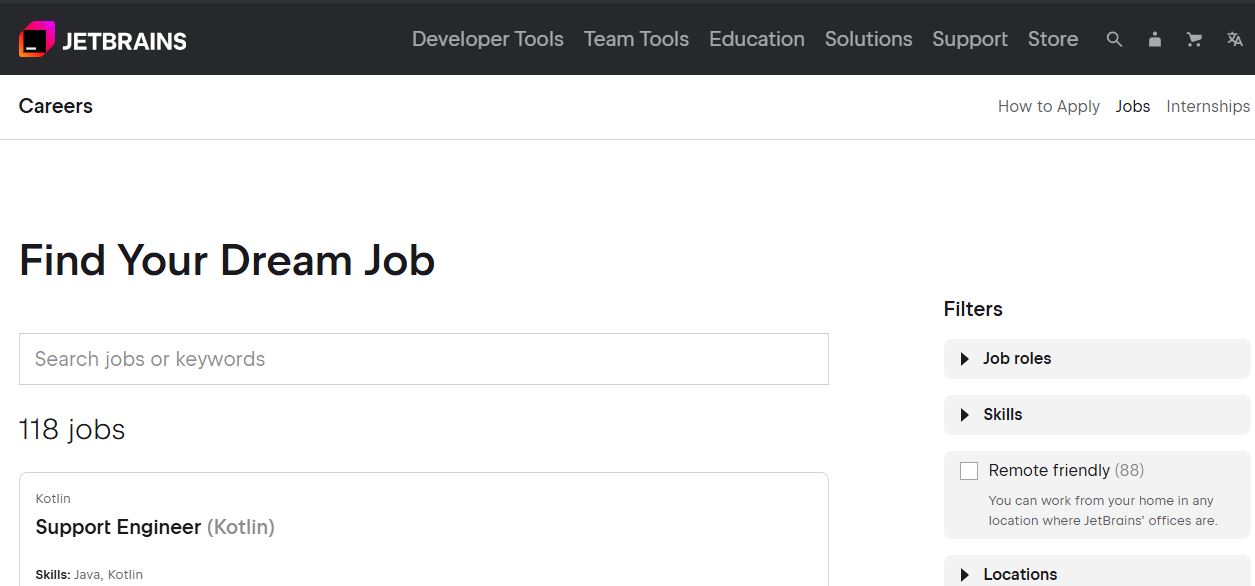Open the Solutions menu
The height and width of the screenshot is (586, 1255).
868,39
